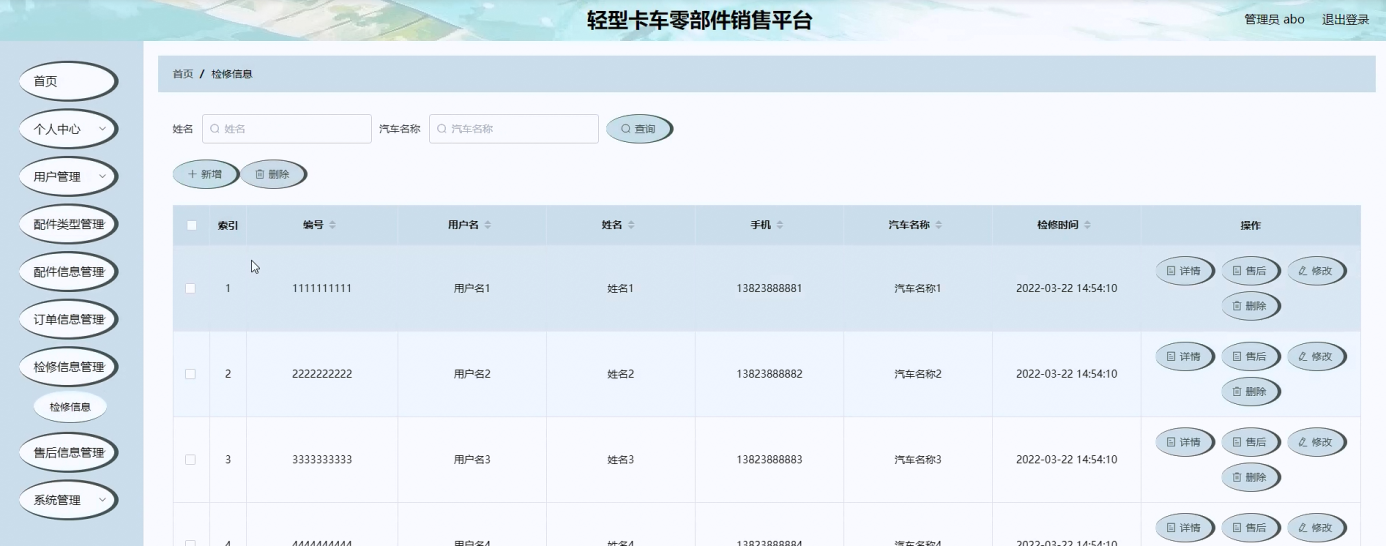The image size is (1386, 546).
Task: Click cell 1111111111 in 编号 column
Action: [x=322, y=288]
